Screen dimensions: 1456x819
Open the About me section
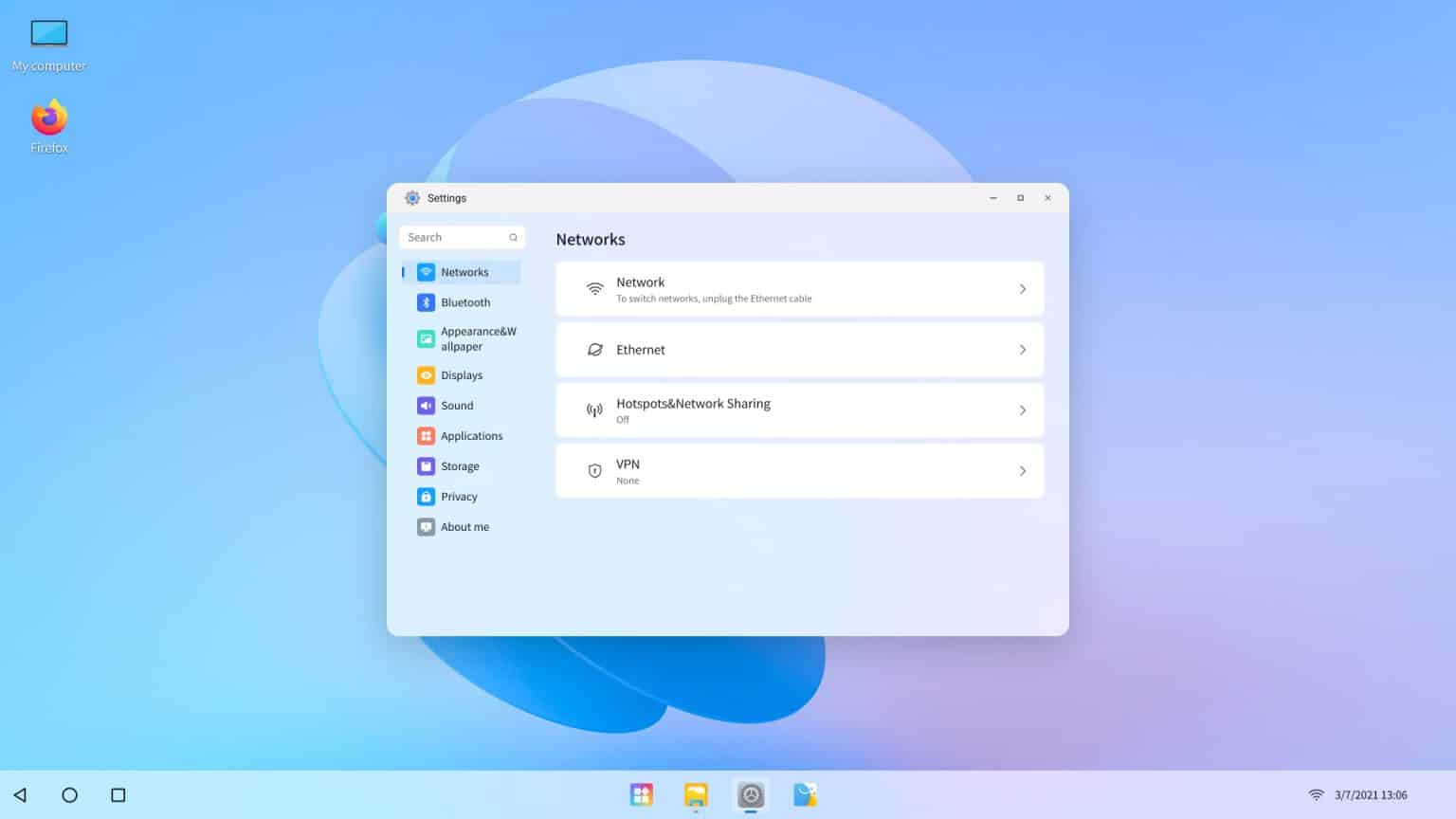pyautogui.click(x=464, y=526)
